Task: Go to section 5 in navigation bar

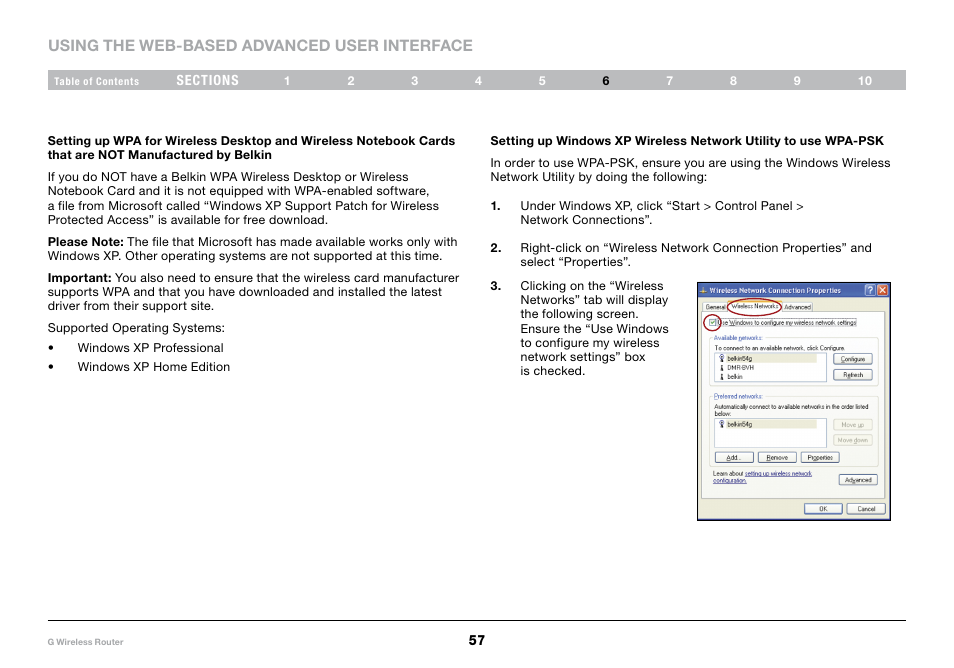Action: (x=542, y=81)
